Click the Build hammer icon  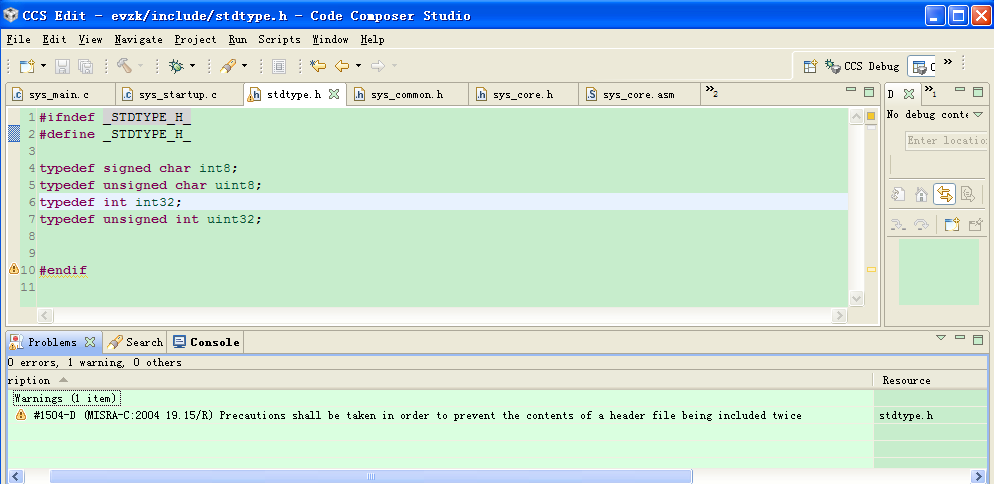(x=124, y=65)
